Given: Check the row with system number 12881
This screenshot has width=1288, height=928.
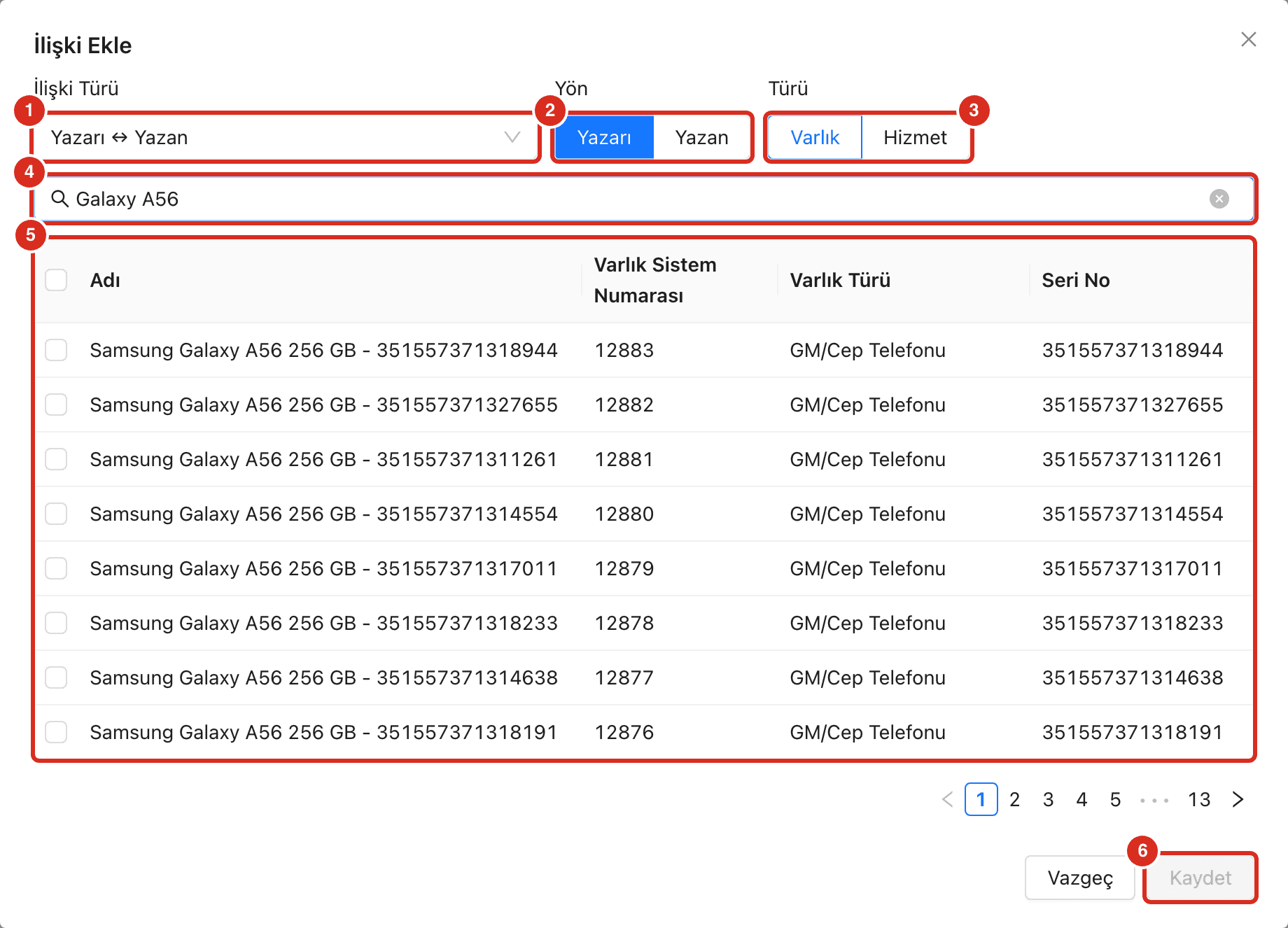Looking at the screenshot, I should (x=56, y=459).
